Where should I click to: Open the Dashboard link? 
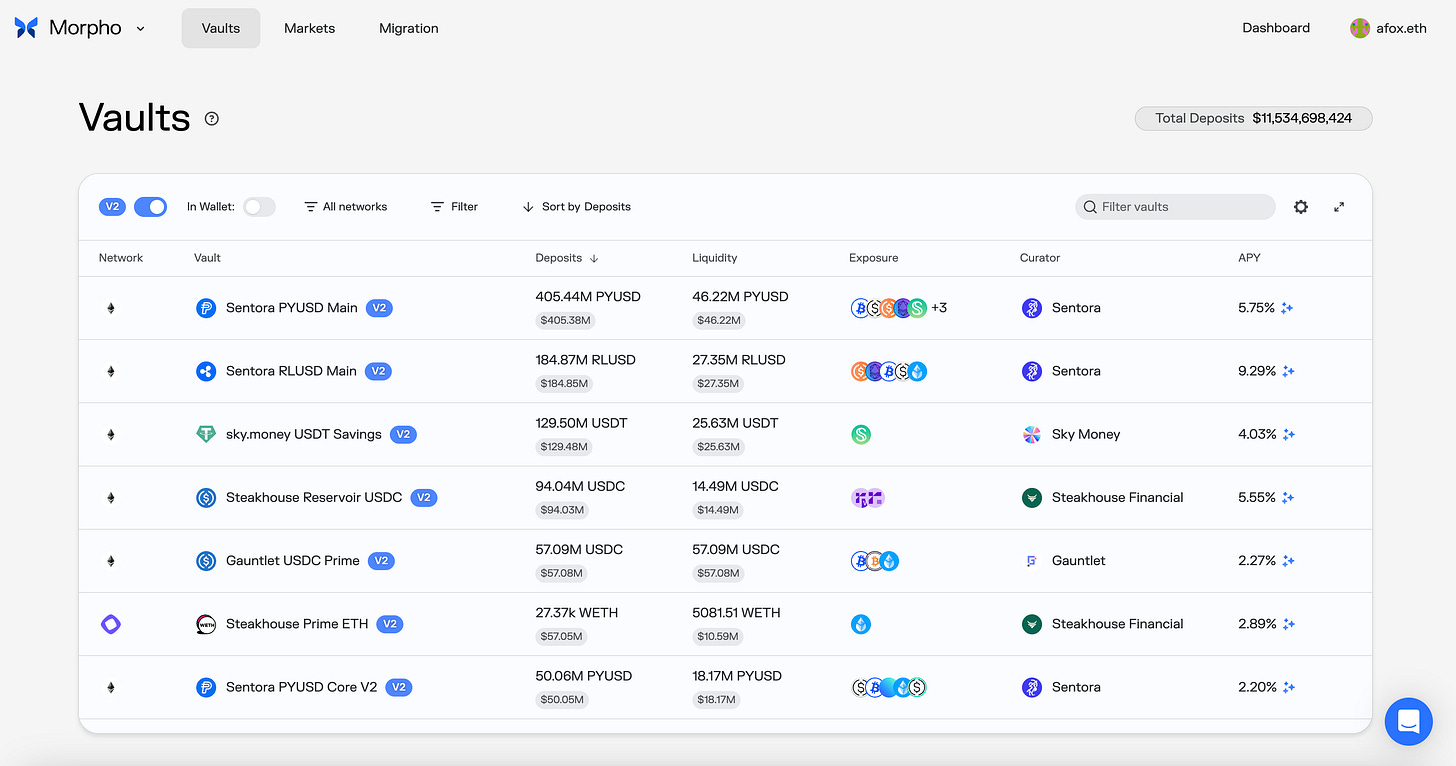[1276, 28]
